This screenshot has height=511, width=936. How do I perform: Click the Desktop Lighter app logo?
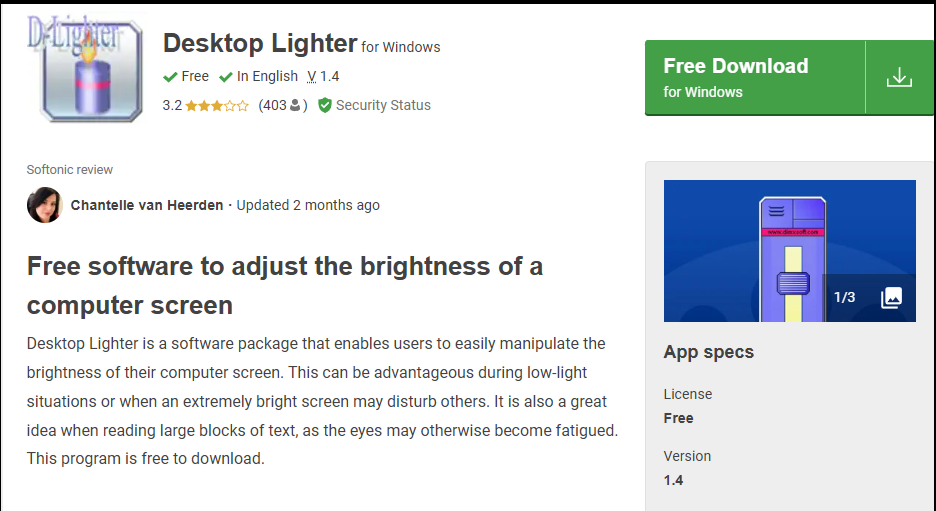click(x=85, y=67)
